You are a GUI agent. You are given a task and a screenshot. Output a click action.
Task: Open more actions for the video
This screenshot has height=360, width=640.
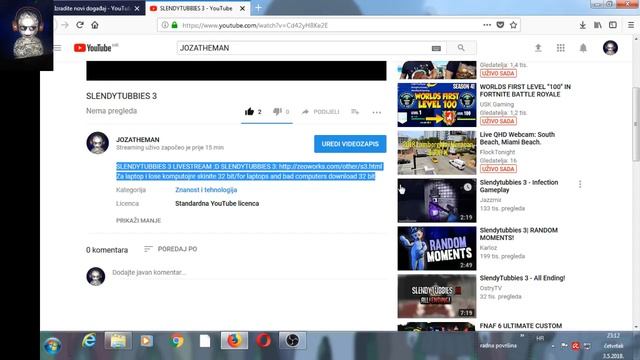pos(376,112)
